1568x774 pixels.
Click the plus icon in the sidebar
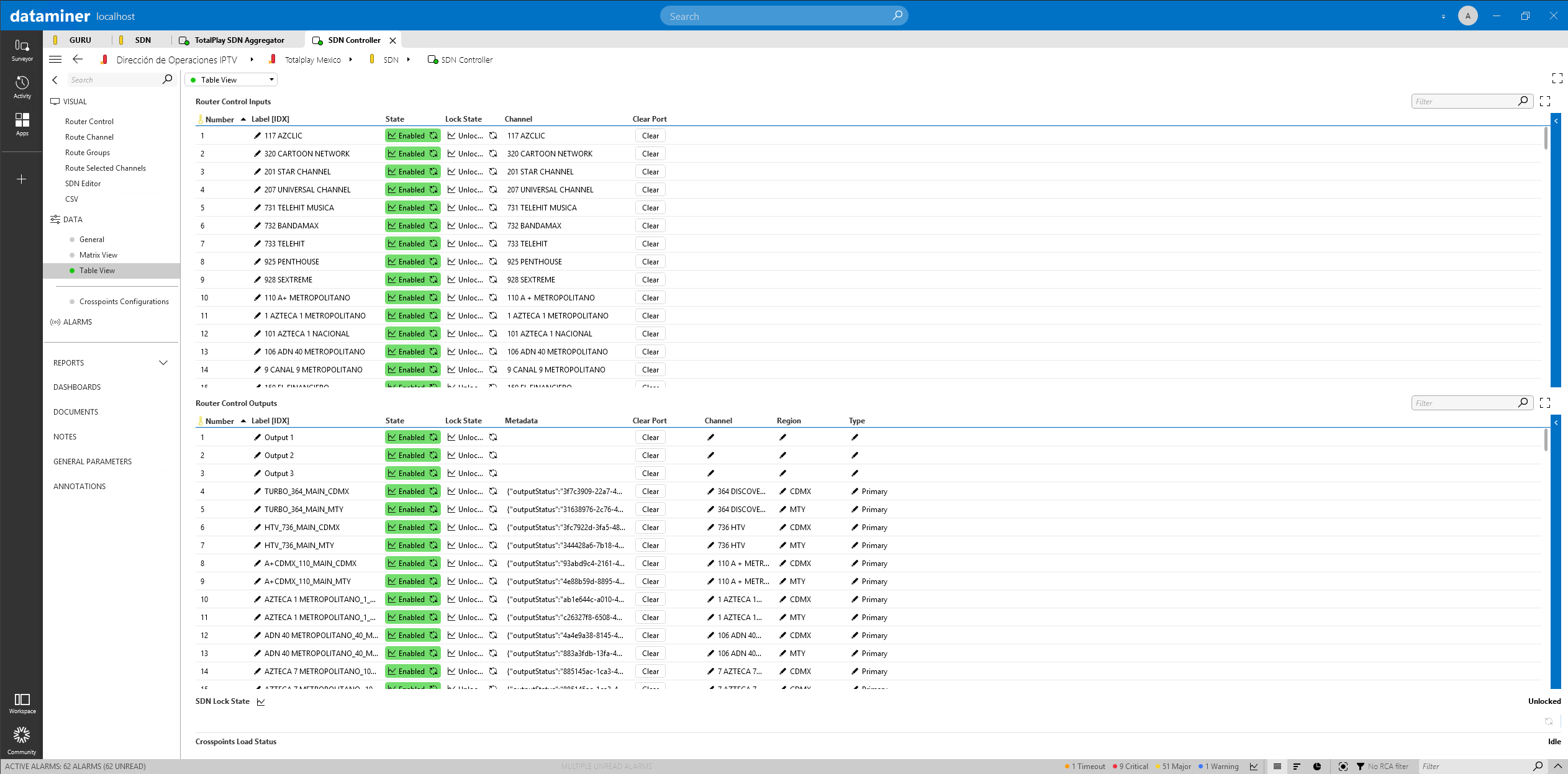[x=22, y=179]
